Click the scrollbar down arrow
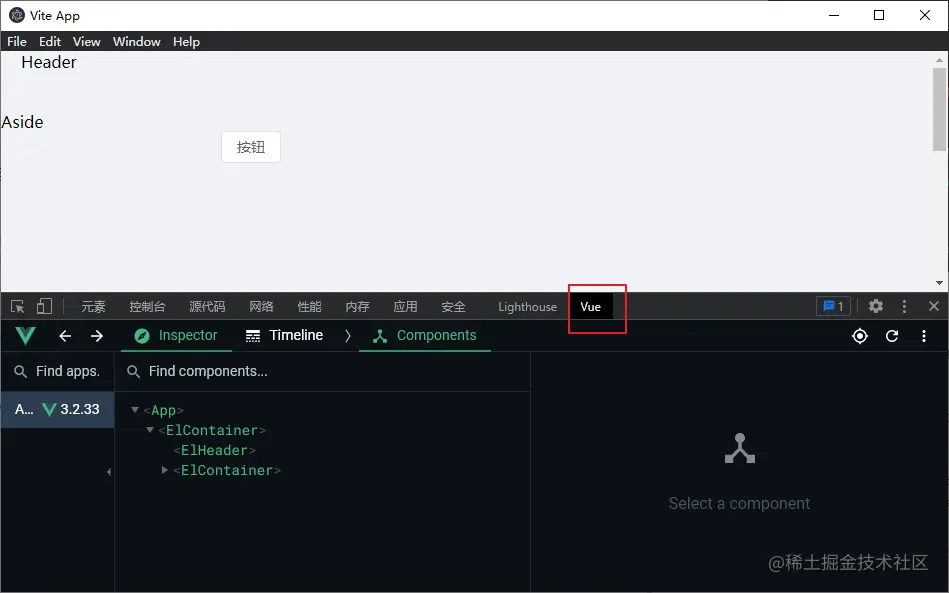Viewport: 949px width, 593px height. tap(939, 283)
